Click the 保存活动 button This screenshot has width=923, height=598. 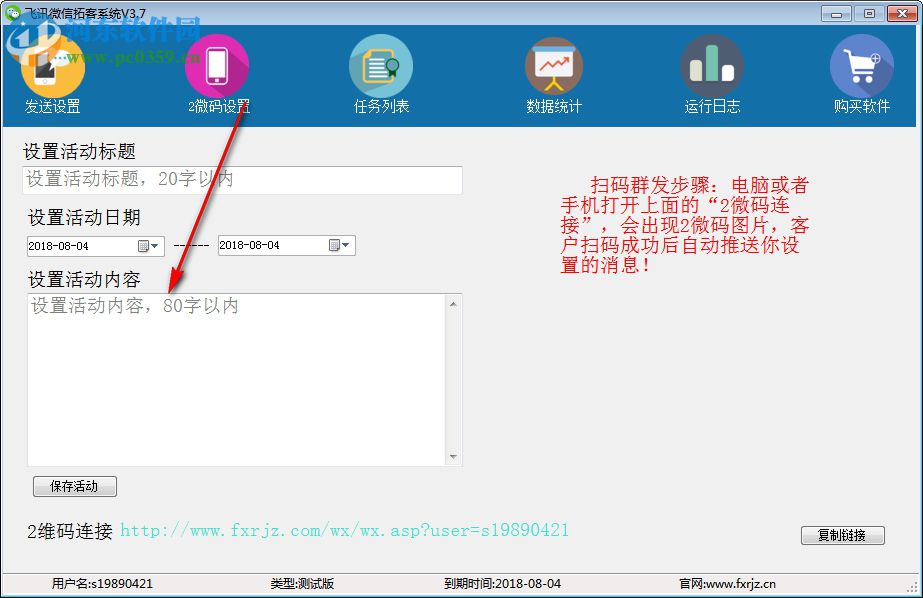(x=75, y=486)
